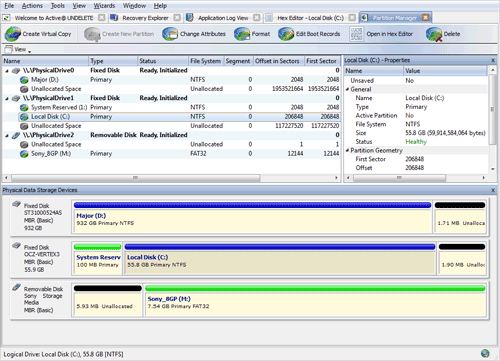Select the 5.93 MB Unallocated block
500x361 pixels.
point(108,300)
